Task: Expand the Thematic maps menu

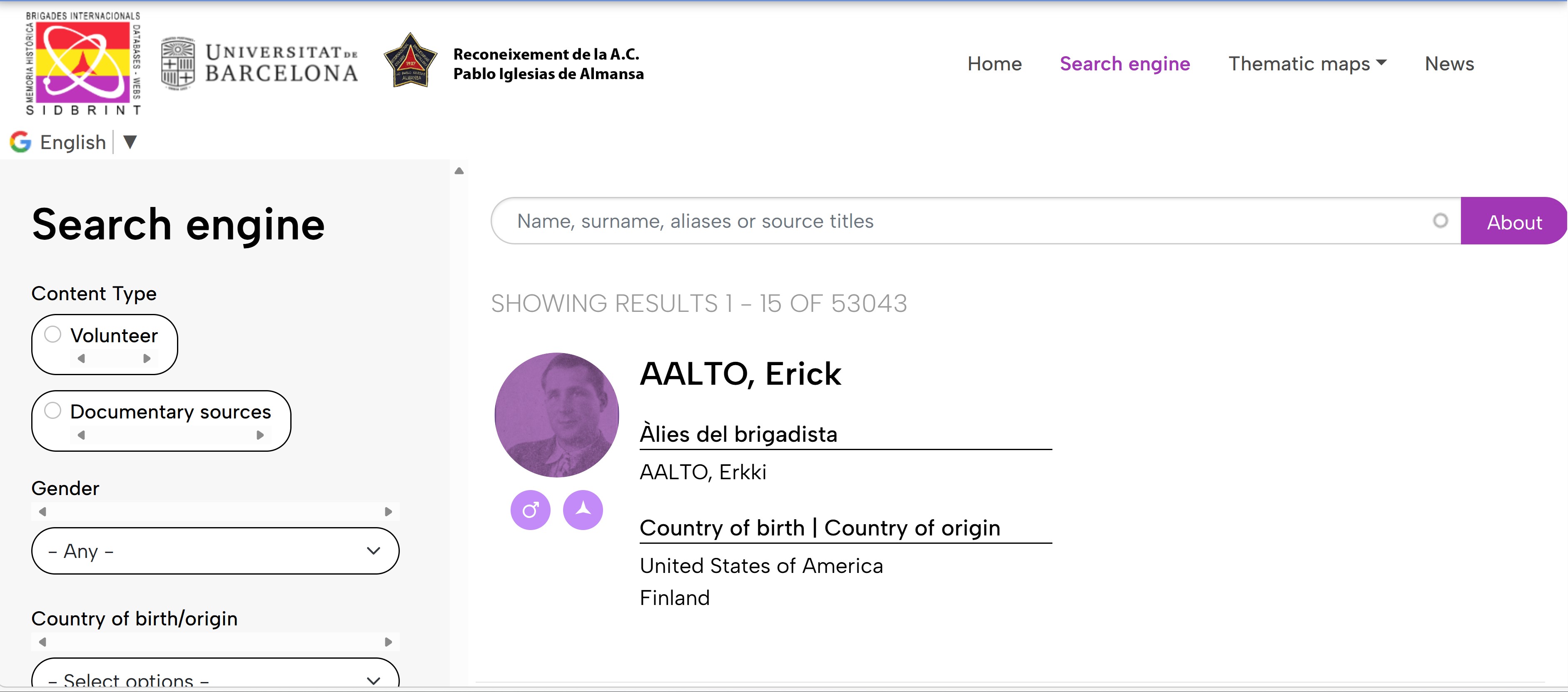Action: pos(1307,64)
